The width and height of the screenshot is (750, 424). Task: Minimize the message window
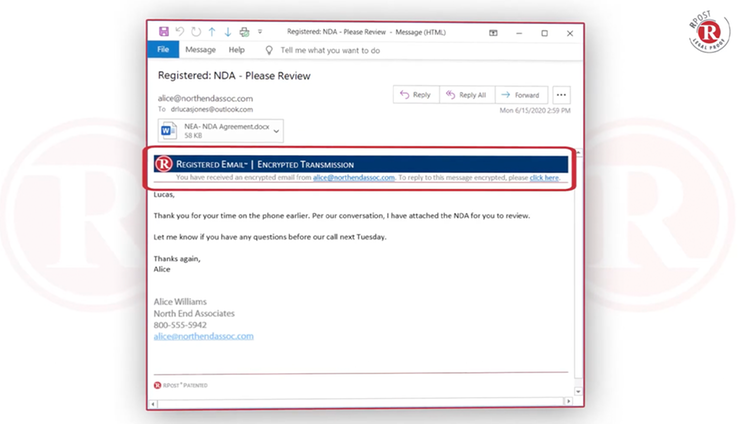(519, 33)
